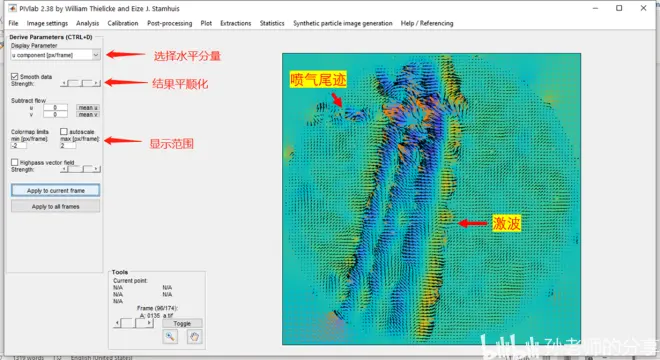Click the Toggle button
Screen dimensions: 660x360
182,323
